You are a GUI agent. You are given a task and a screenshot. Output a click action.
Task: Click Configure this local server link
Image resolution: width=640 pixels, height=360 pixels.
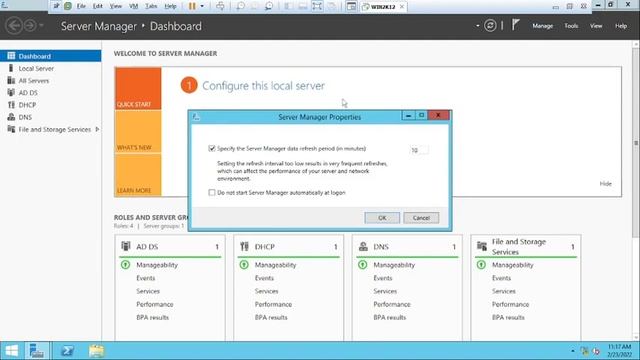[x=264, y=86]
